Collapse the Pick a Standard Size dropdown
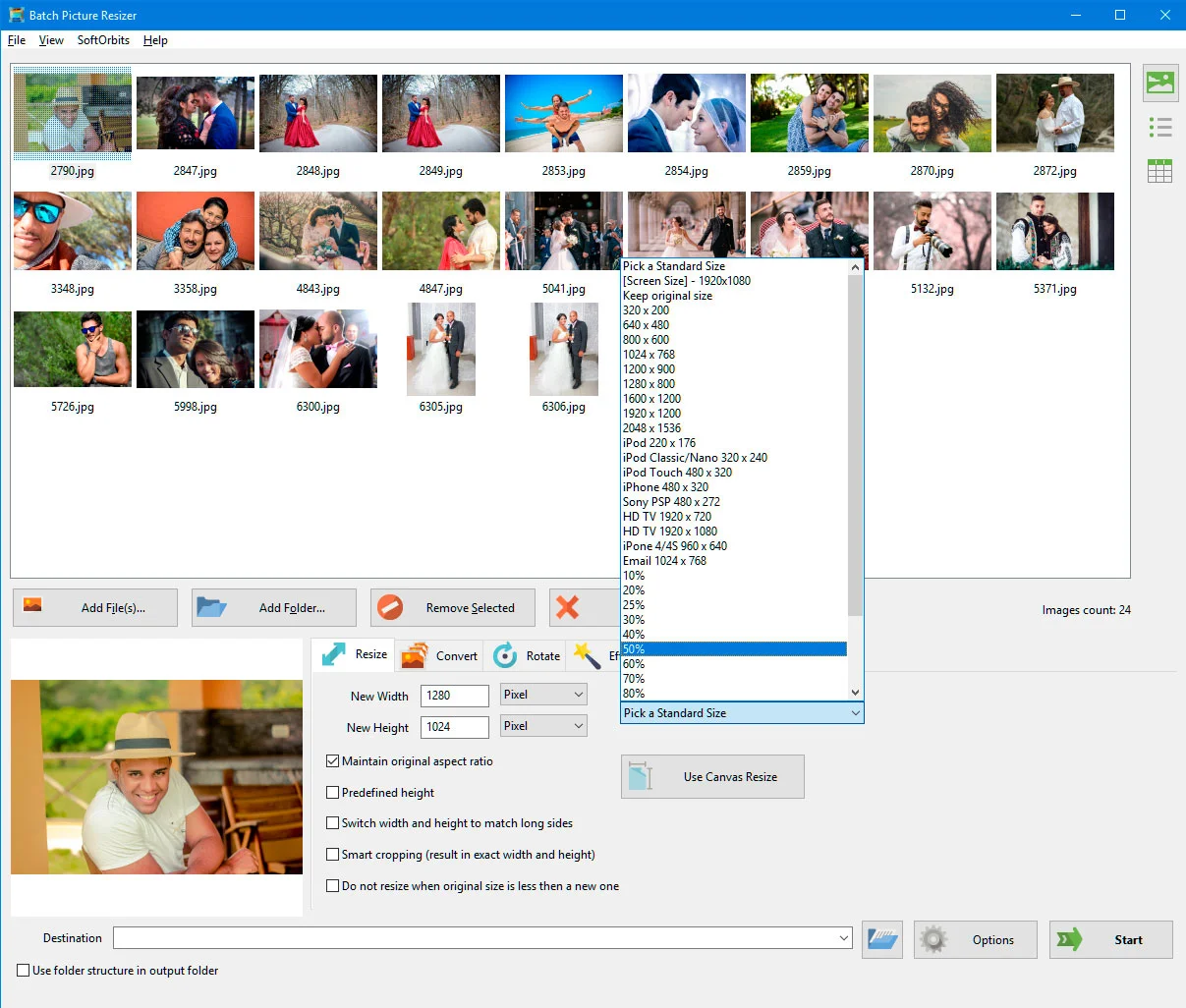1186x1008 pixels. [x=854, y=713]
